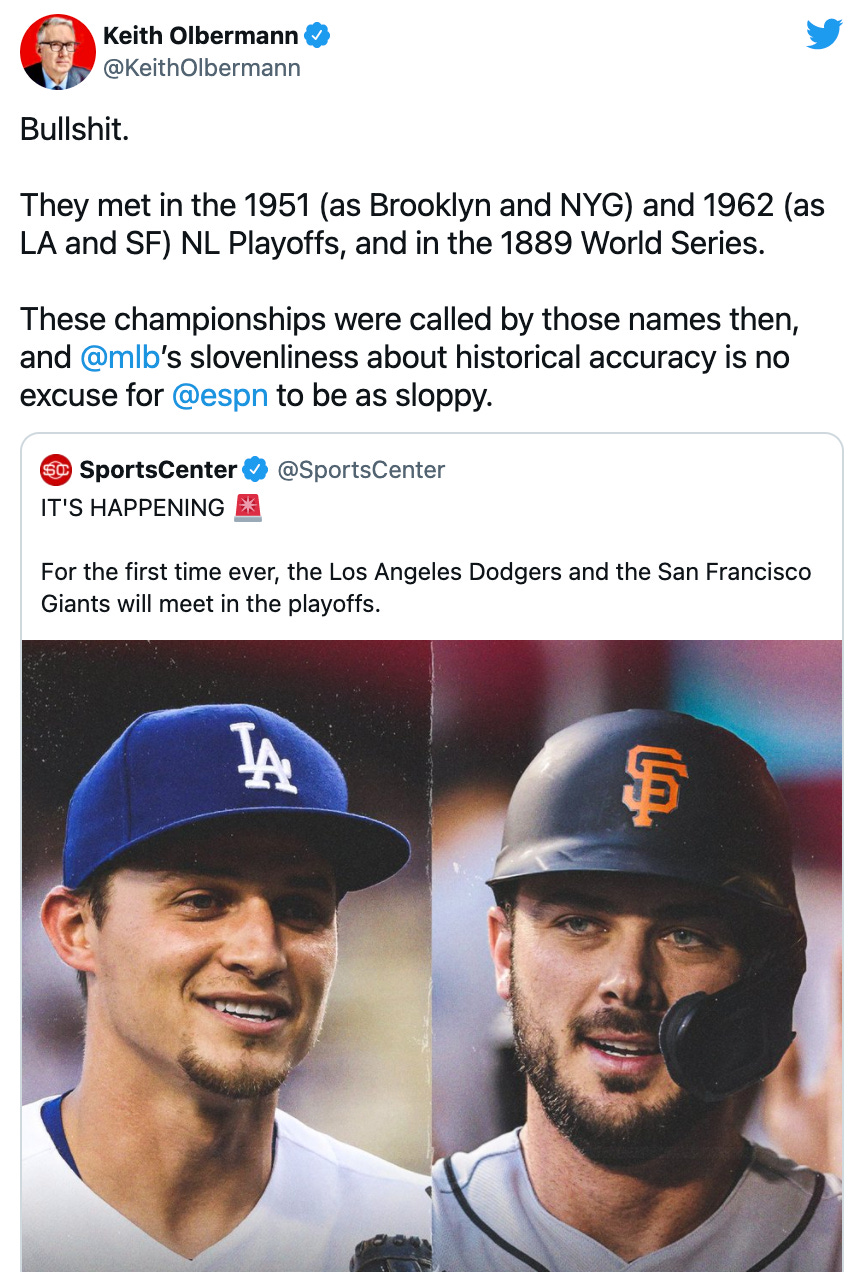Open the @mlb mention link
The image size is (860, 1272).
pyautogui.click(x=120, y=357)
